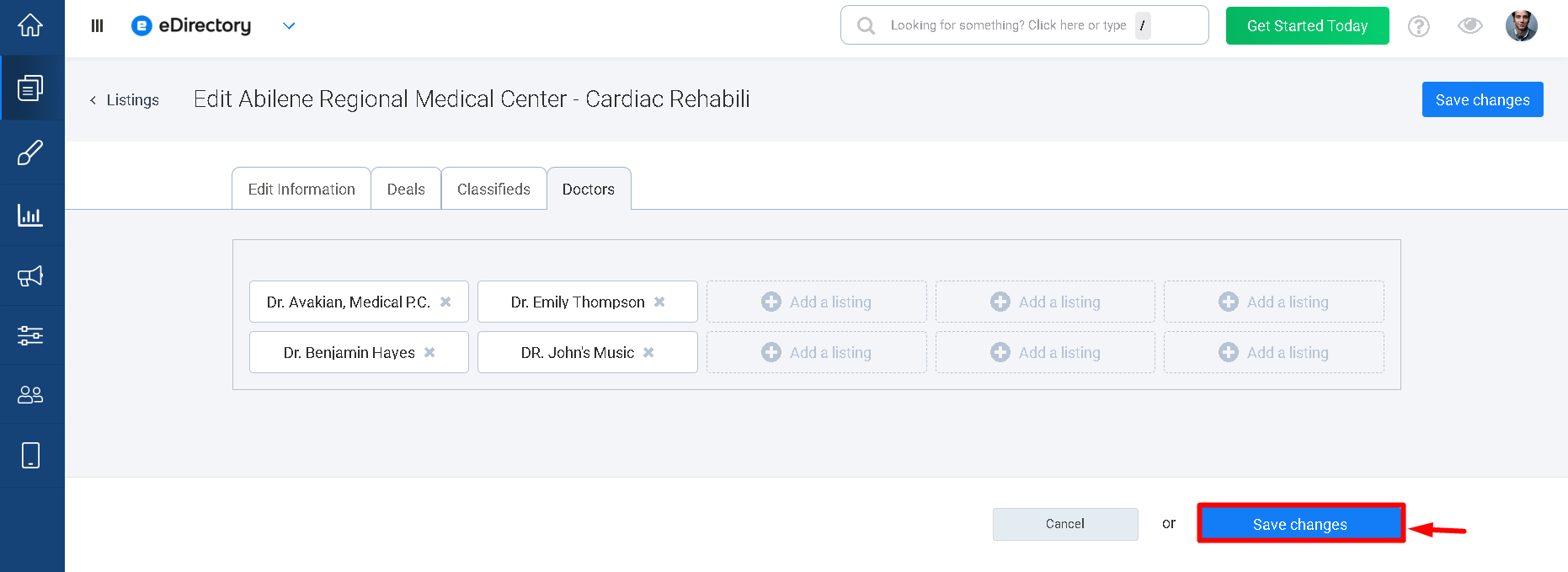The width and height of the screenshot is (1568, 572).
Task: Switch to the Edit Information tab
Action: [301, 189]
